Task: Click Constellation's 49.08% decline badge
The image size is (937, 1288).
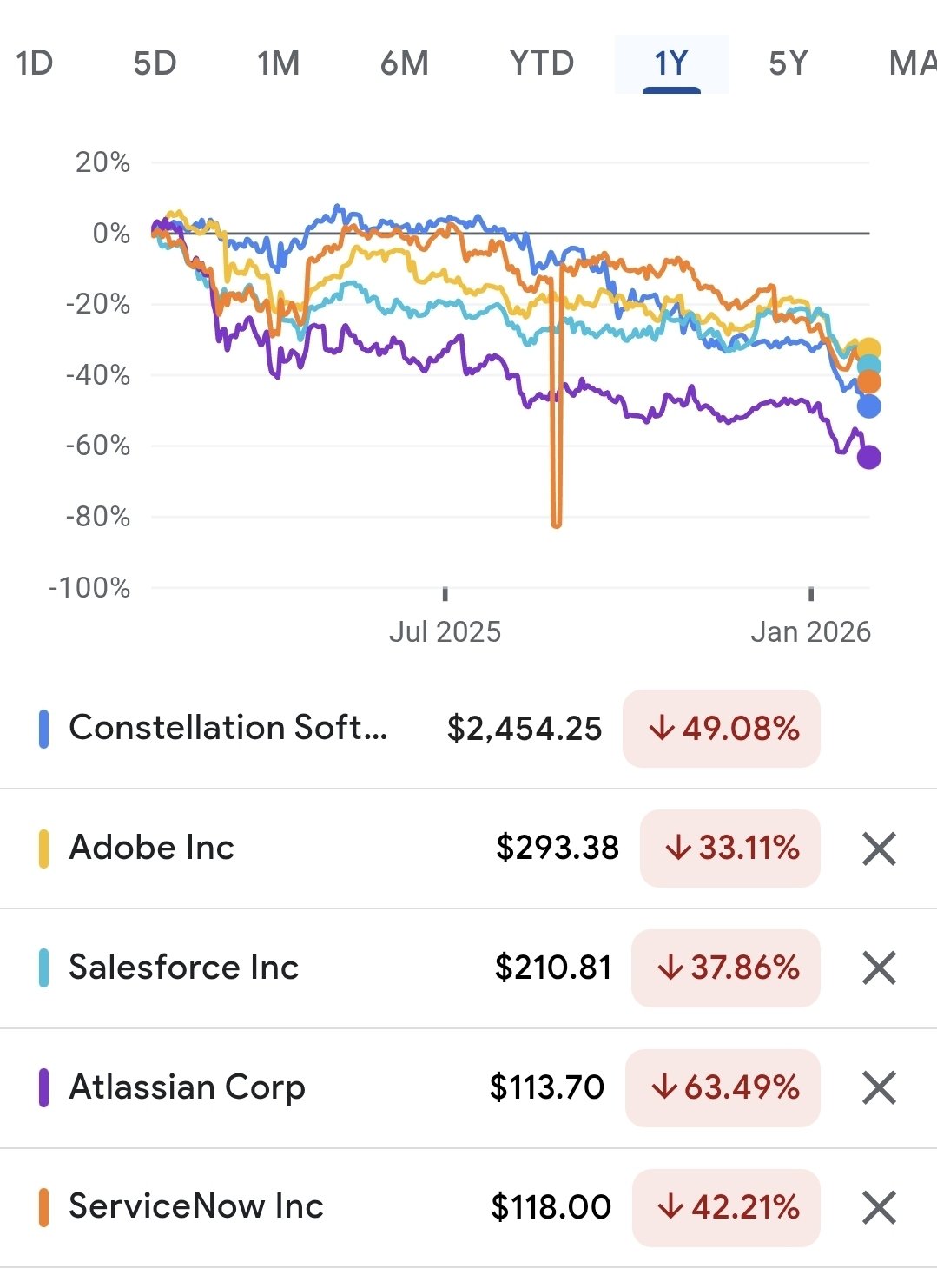Action: [x=721, y=729]
